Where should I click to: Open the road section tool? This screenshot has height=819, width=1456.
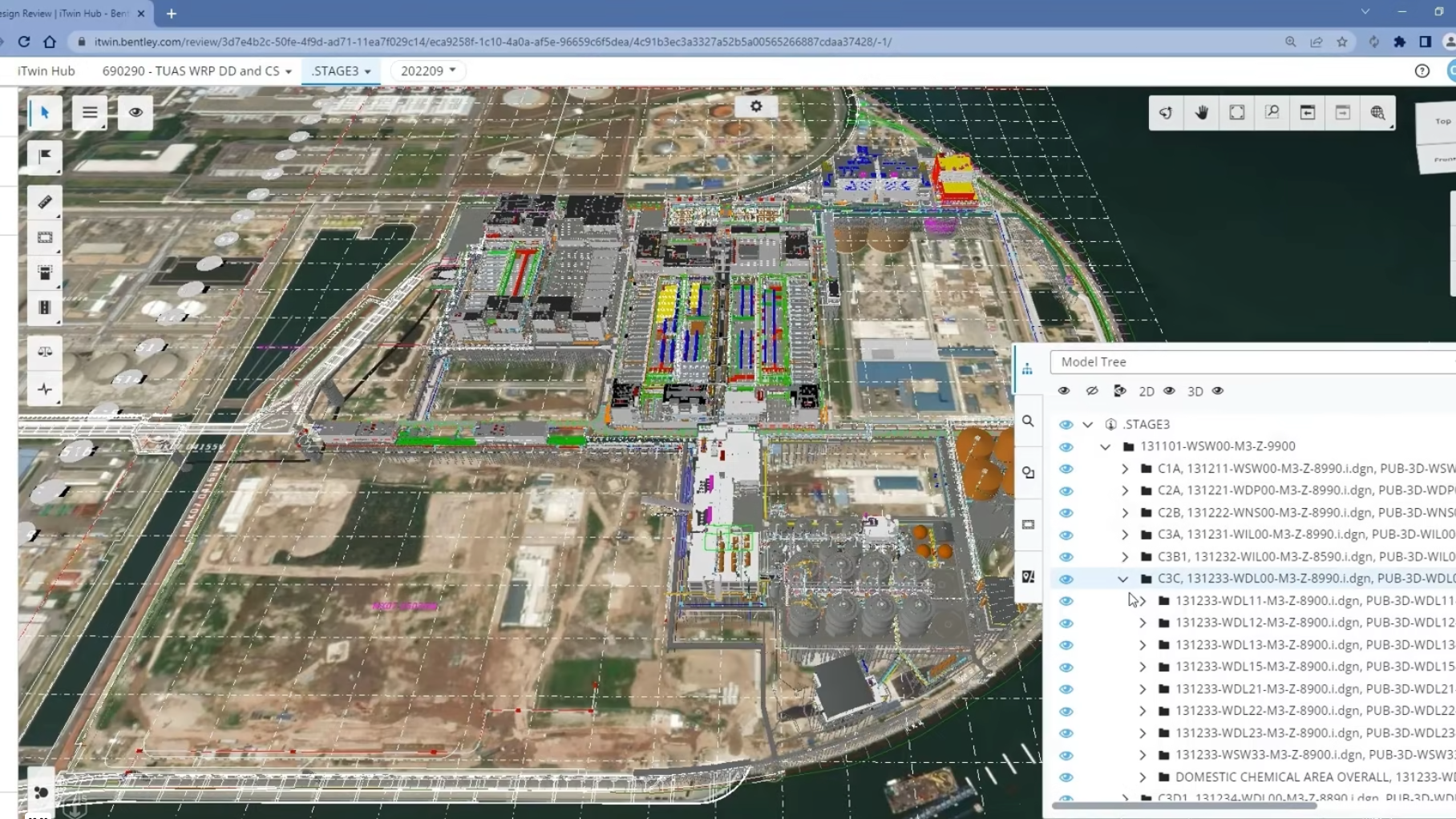coord(45,308)
